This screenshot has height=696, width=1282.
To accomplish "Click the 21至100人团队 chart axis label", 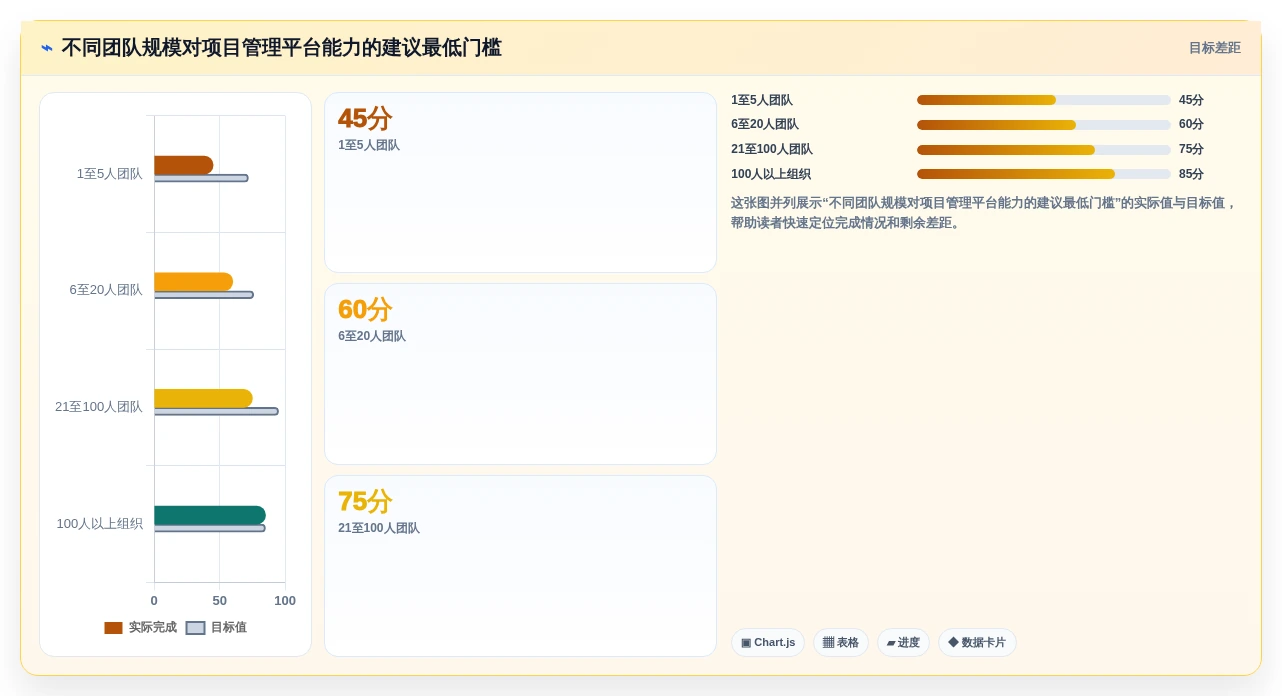I will pyautogui.click(x=99, y=407).
